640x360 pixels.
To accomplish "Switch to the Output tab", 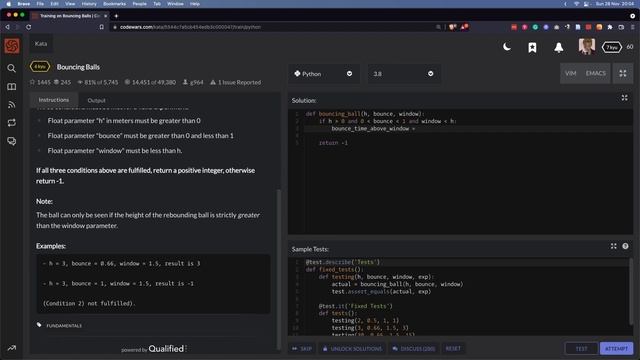I will [96, 100].
